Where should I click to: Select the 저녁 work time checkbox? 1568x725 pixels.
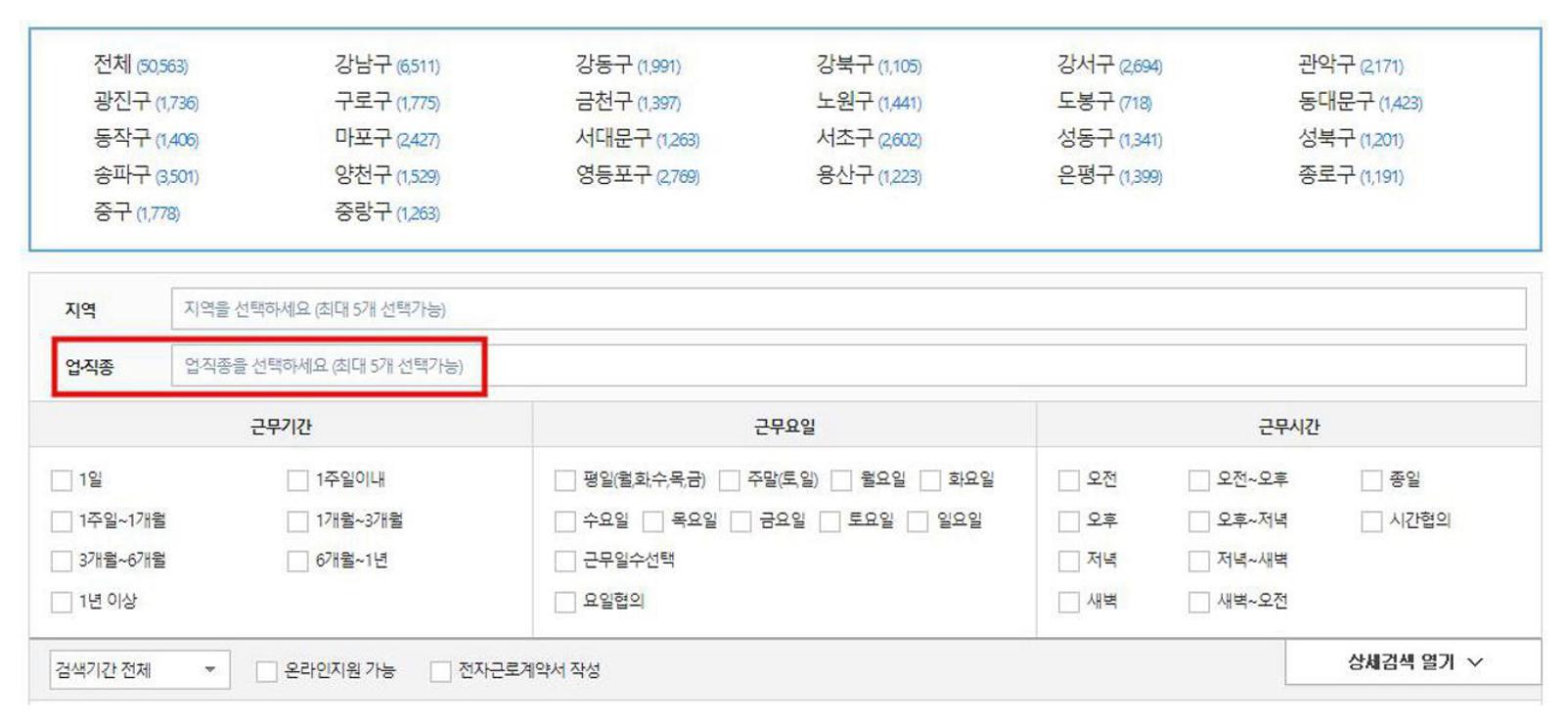(x=1069, y=562)
